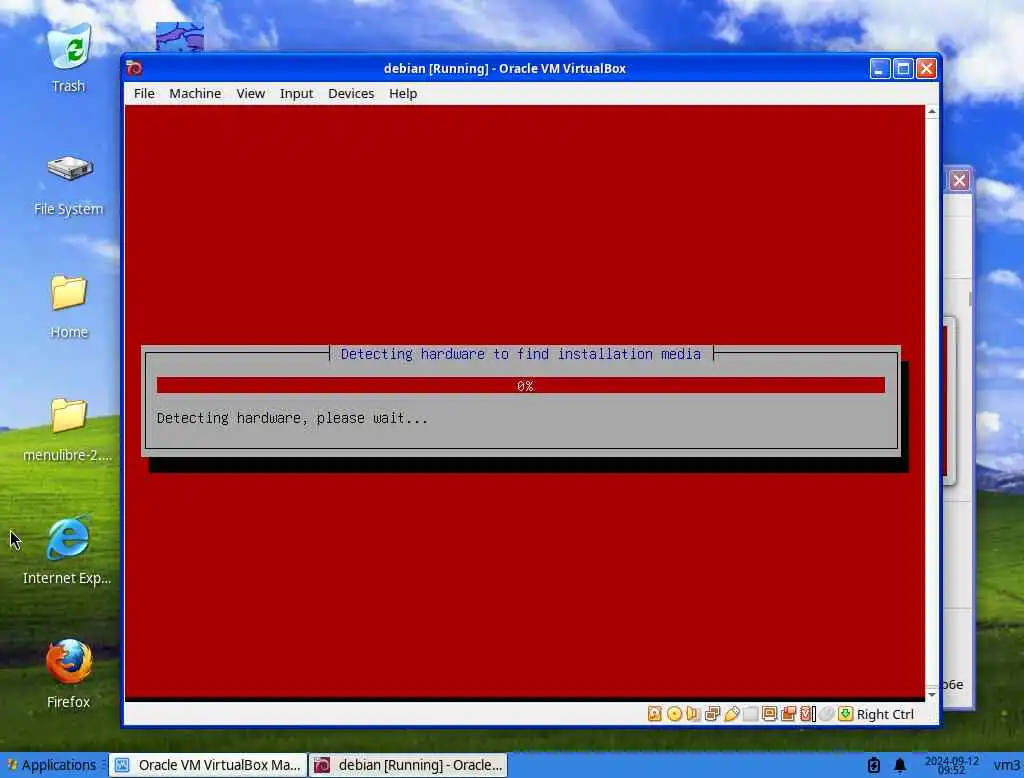Switch to Oracle VM VirtualBox Manager in the taskbar
The image size is (1024, 778).
click(x=208, y=765)
